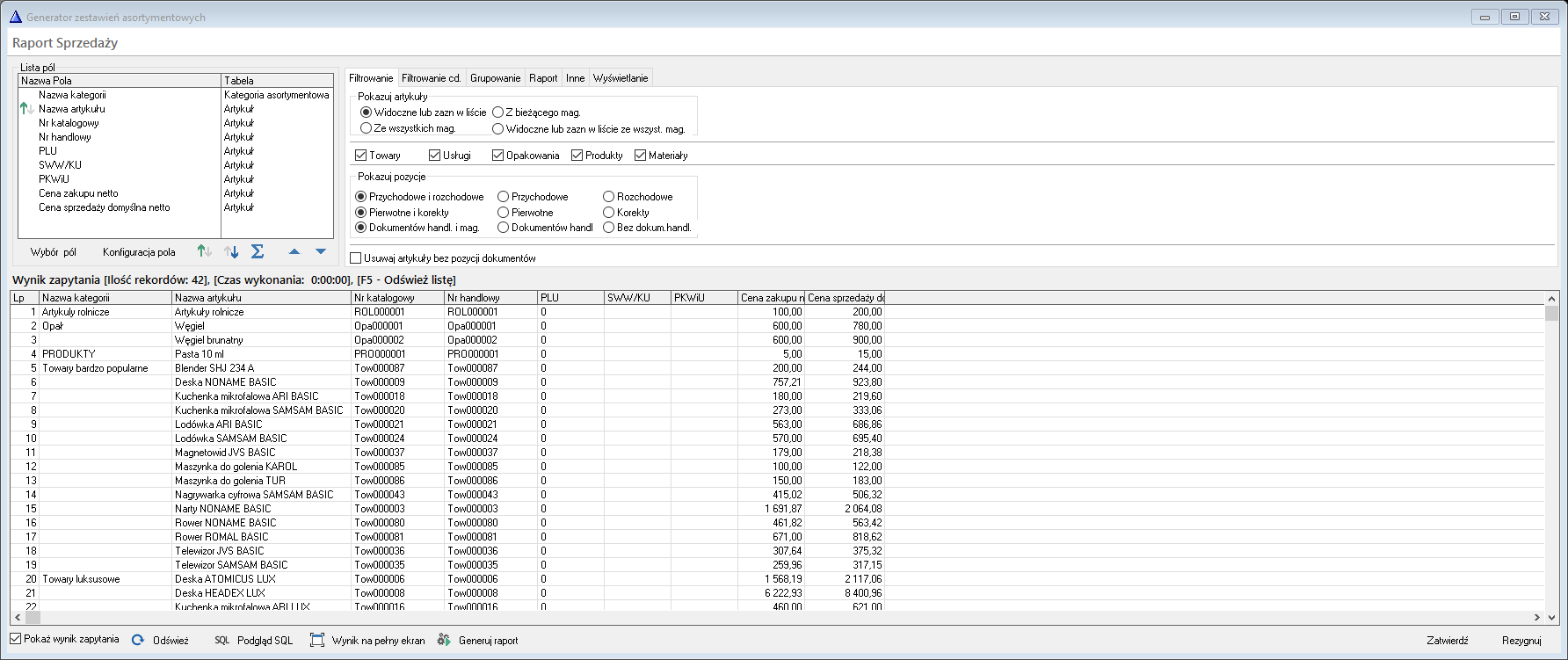Click the Deska HEADEX LUX cell
Image resolution: width=1568 pixels, height=660 pixels.
[x=261, y=593]
